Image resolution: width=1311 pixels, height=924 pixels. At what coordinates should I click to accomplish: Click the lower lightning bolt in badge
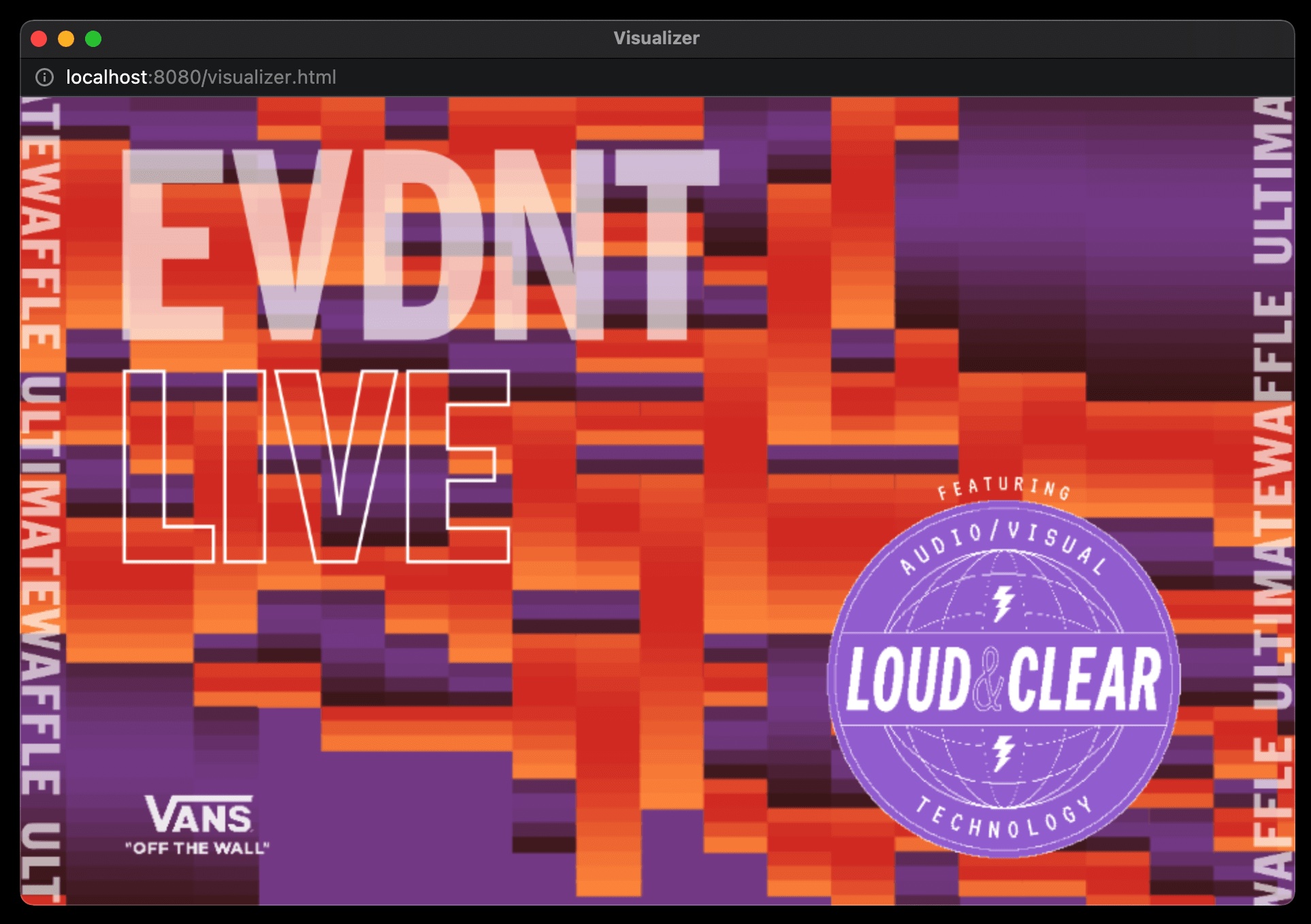click(1003, 753)
